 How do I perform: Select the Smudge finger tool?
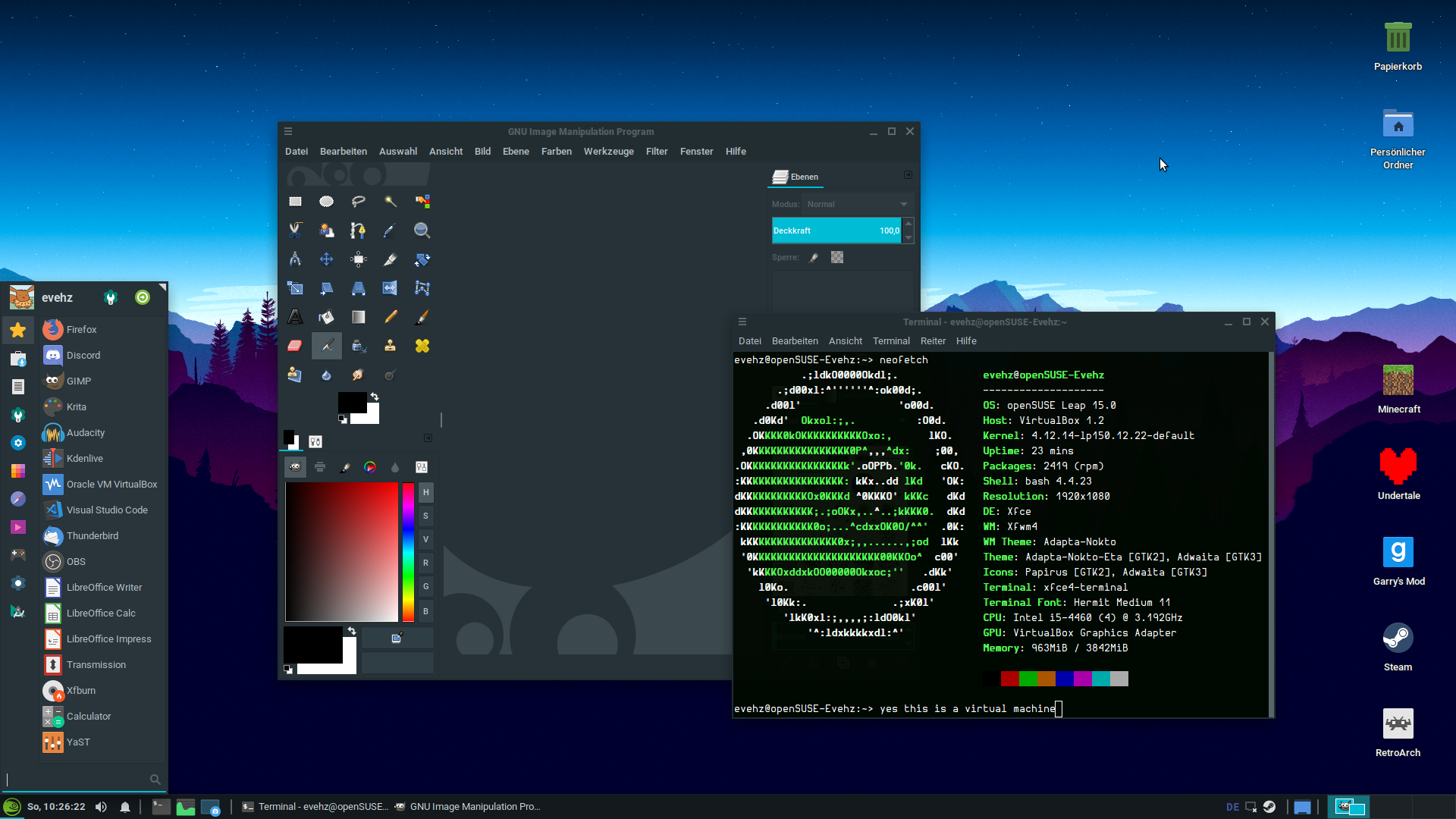(359, 375)
